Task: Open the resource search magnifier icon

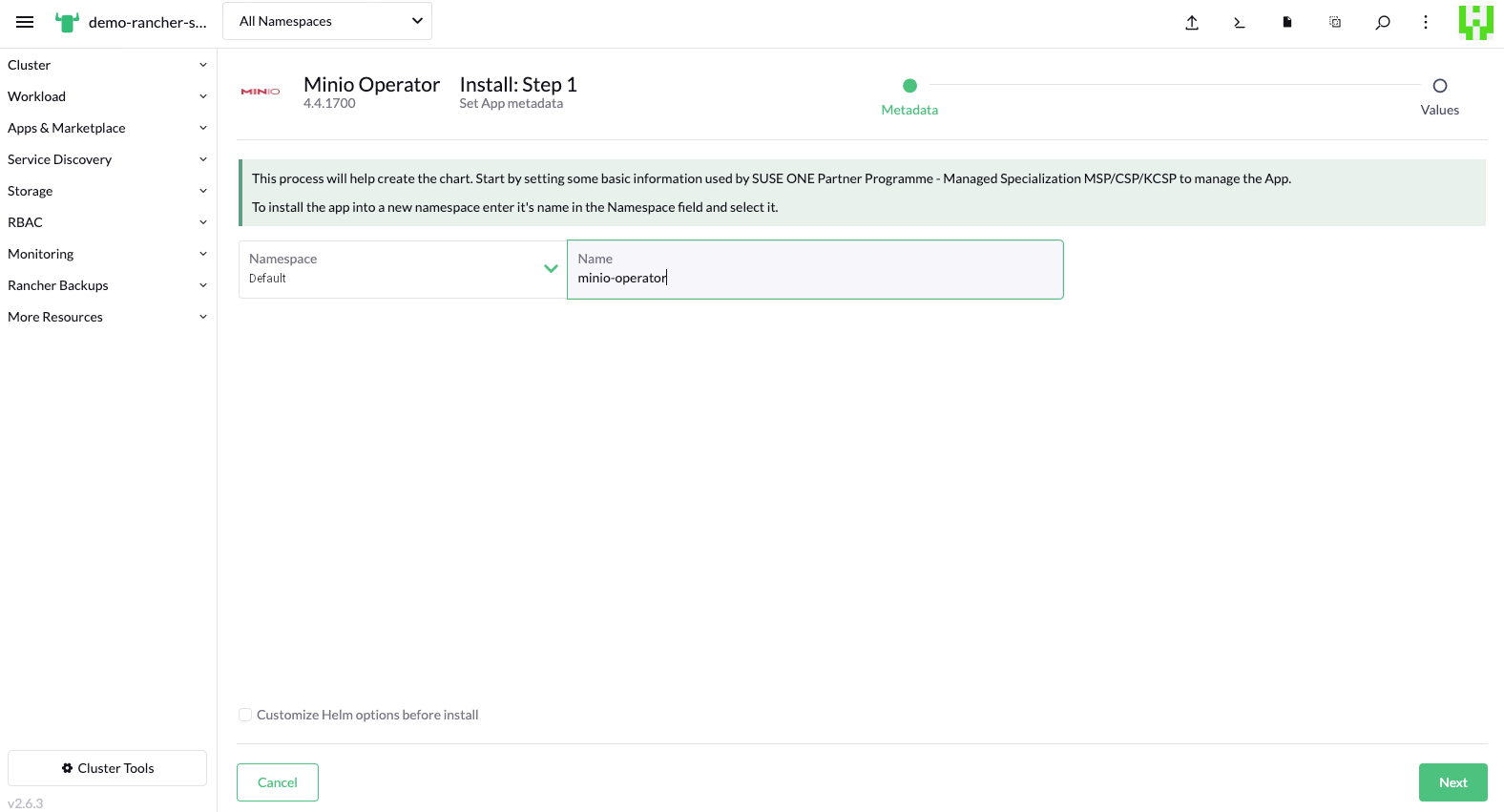Action: (1383, 23)
